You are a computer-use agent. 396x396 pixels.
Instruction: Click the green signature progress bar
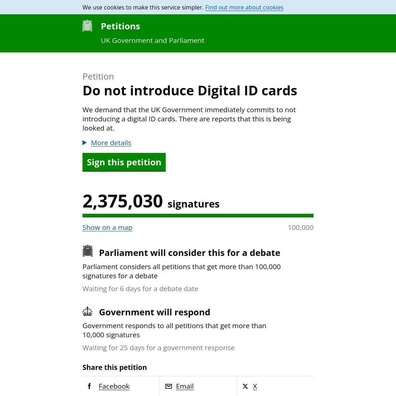[x=198, y=216]
